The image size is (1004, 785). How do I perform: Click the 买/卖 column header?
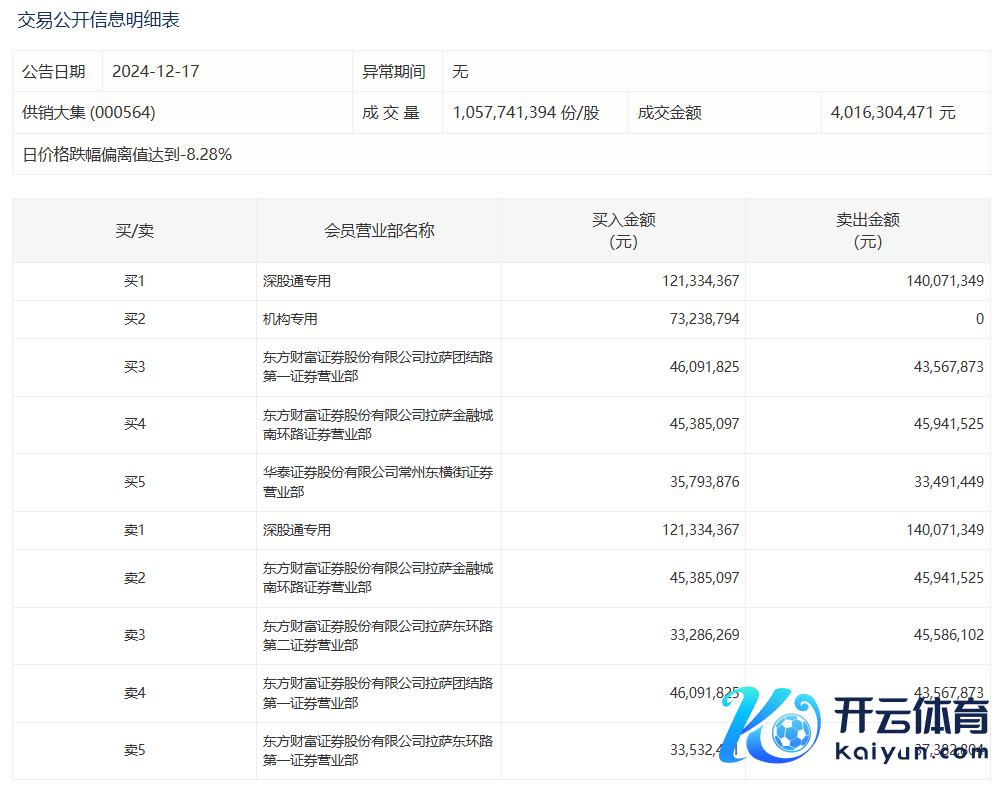coord(134,231)
